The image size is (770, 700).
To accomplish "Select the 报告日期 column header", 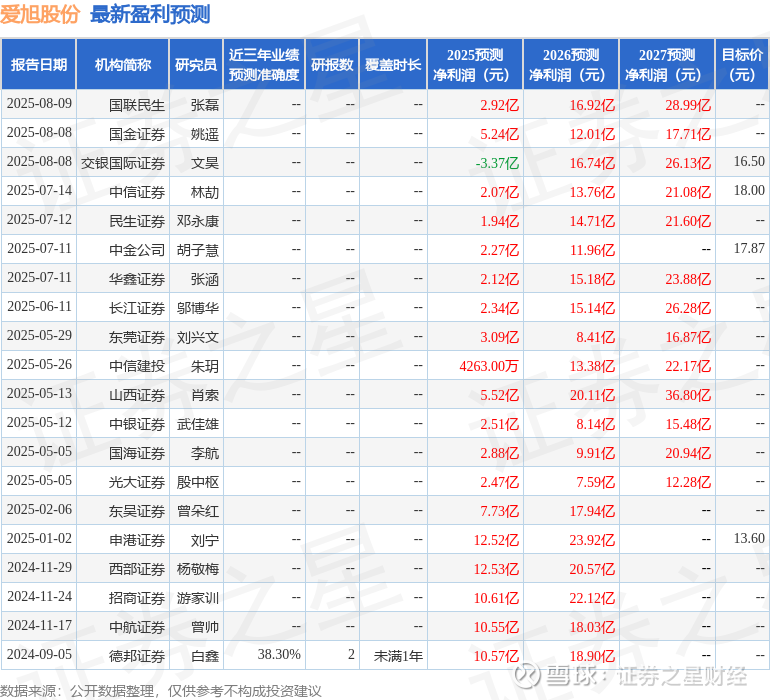I will coord(39,64).
